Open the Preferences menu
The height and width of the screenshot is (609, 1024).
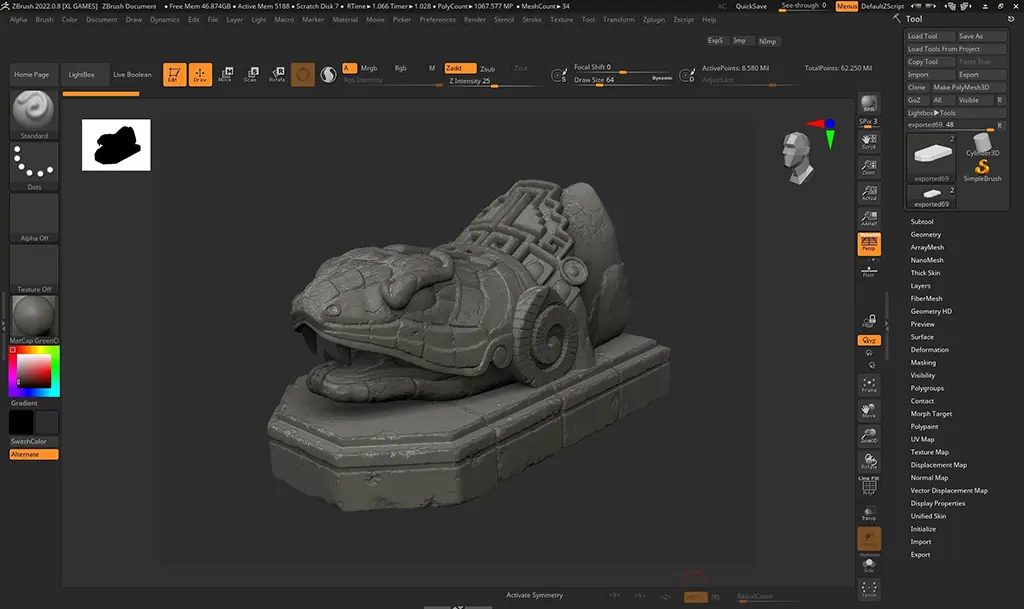(x=437, y=20)
